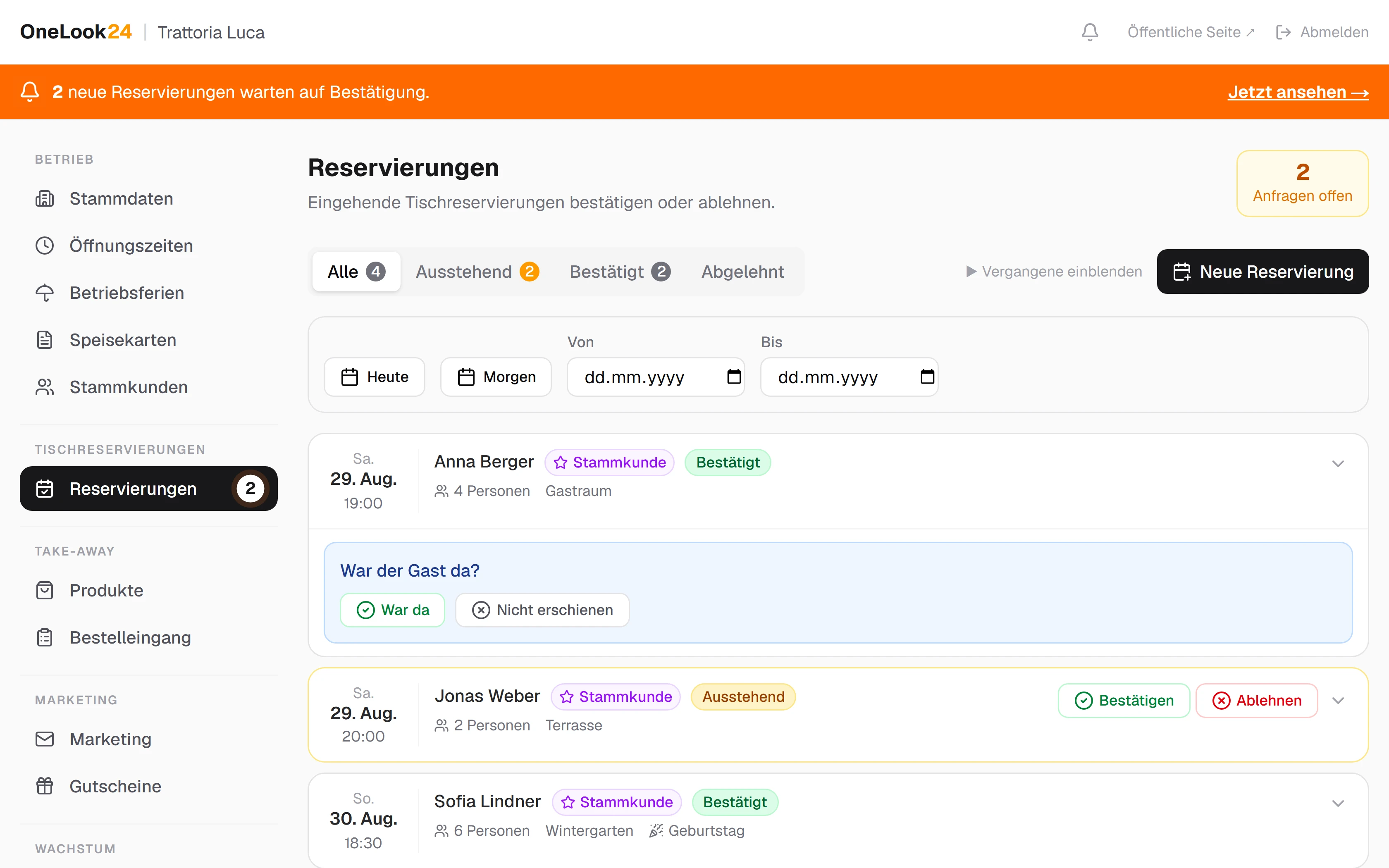
Task: Expand Jonas Weber reservation details chevron
Action: point(1338,700)
